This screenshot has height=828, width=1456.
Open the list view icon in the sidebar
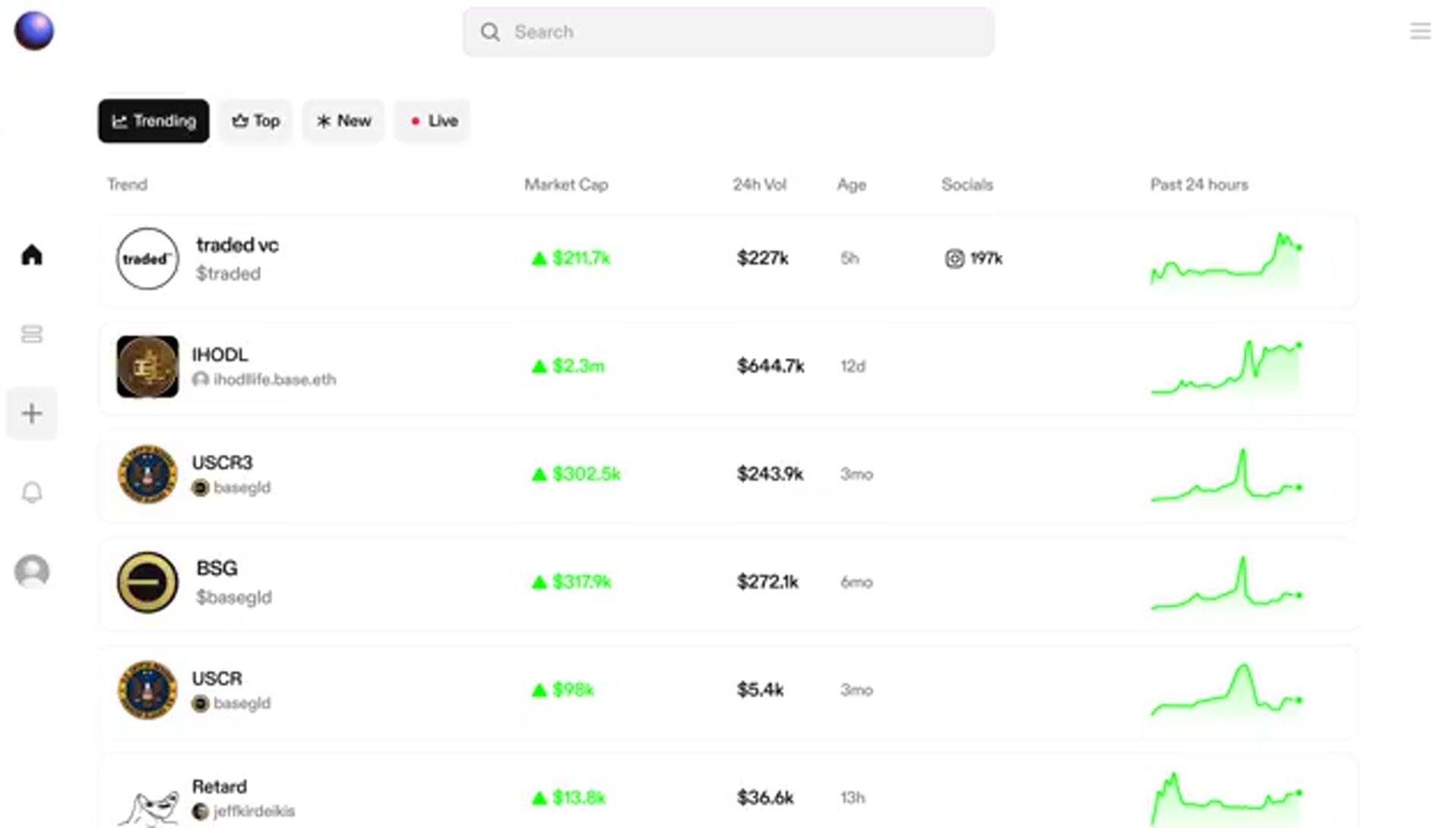click(32, 334)
